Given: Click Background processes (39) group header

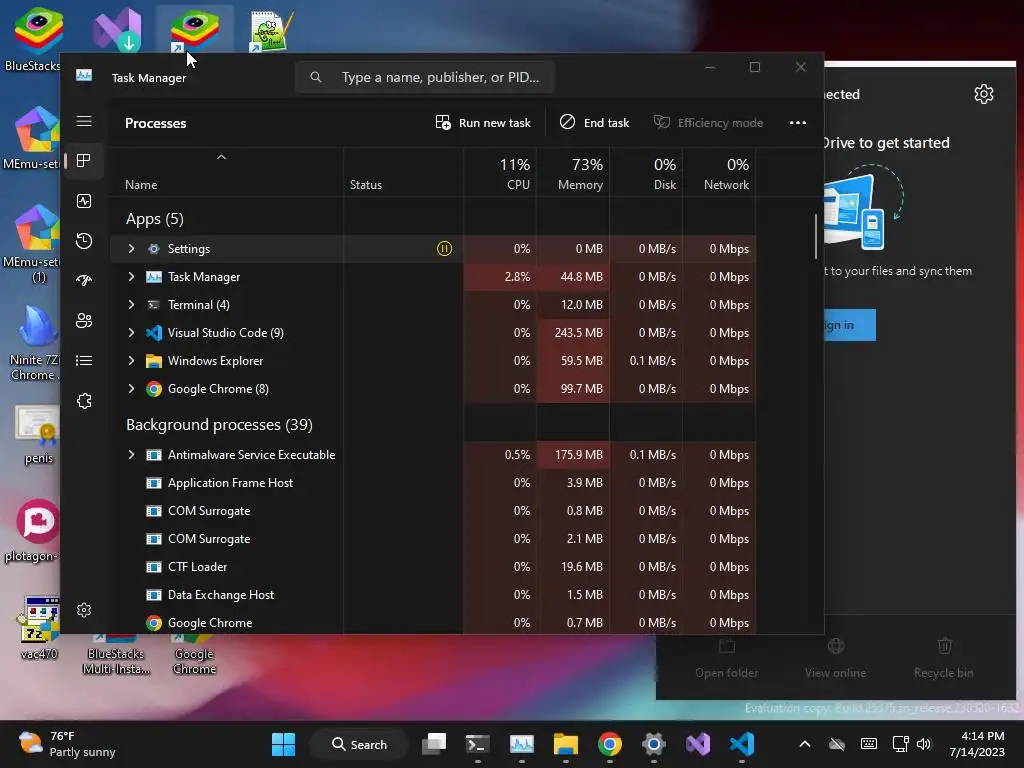Looking at the screenshot, I should [x=219, y=424].
